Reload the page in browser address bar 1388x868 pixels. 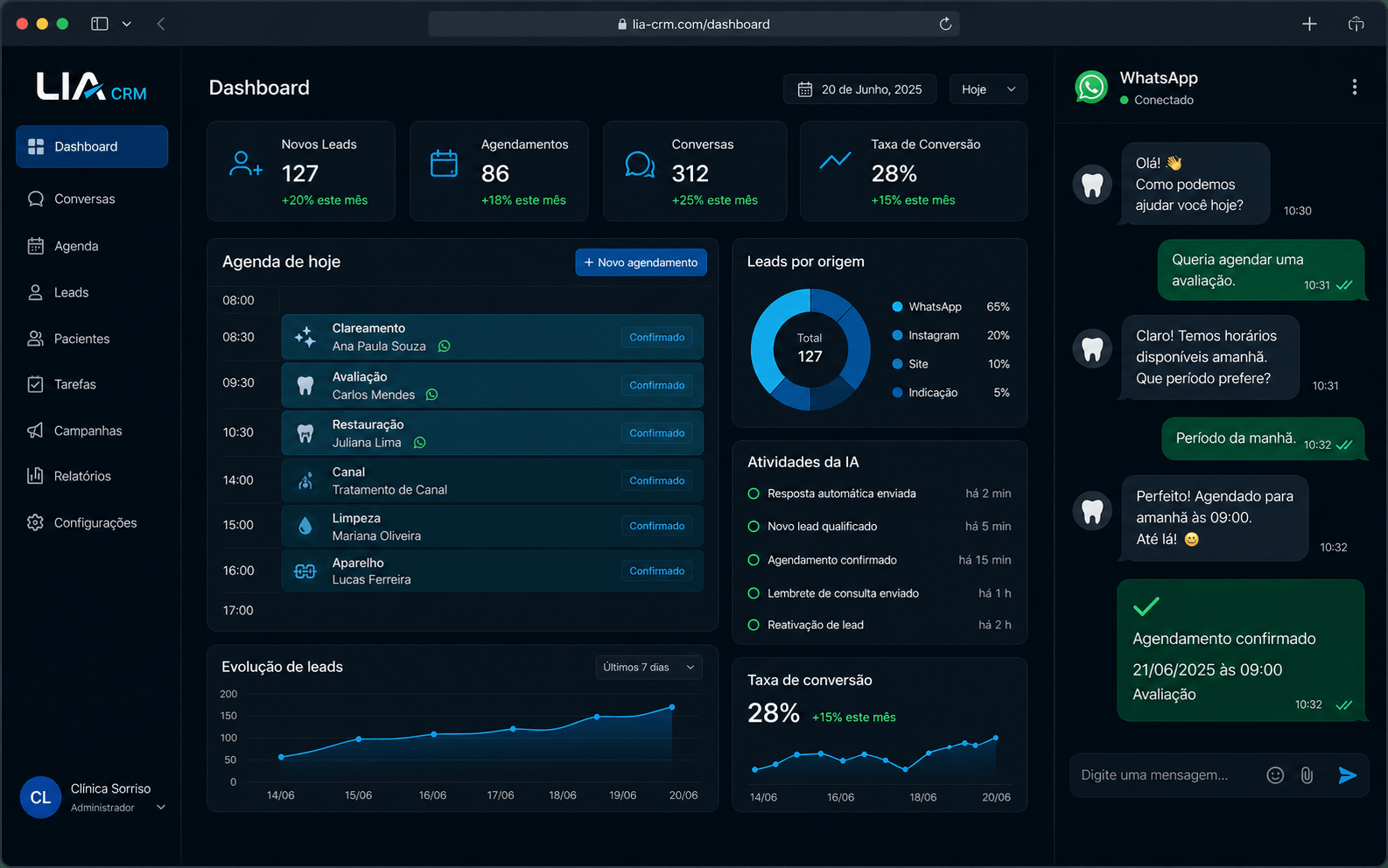pyautogui.click(x=945, y=24)
